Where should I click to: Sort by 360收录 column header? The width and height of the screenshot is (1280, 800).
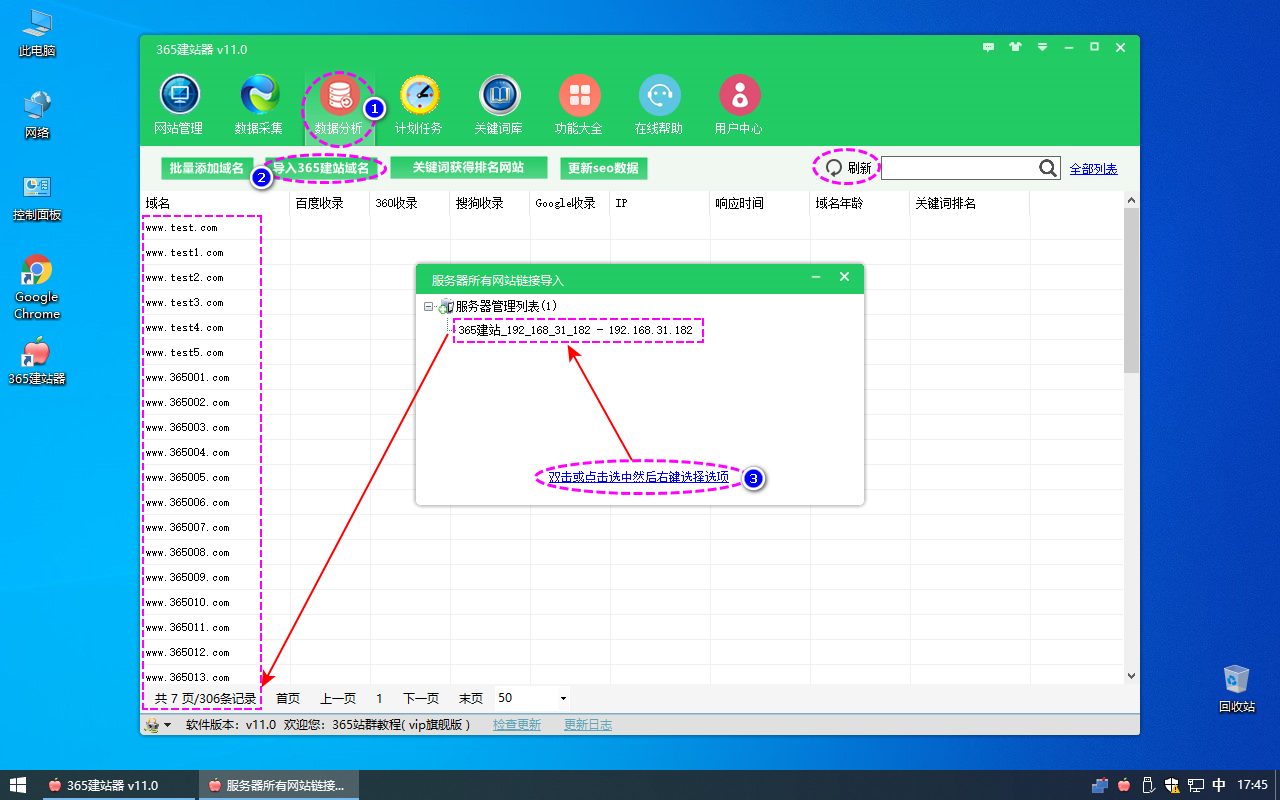coord(410,203)
